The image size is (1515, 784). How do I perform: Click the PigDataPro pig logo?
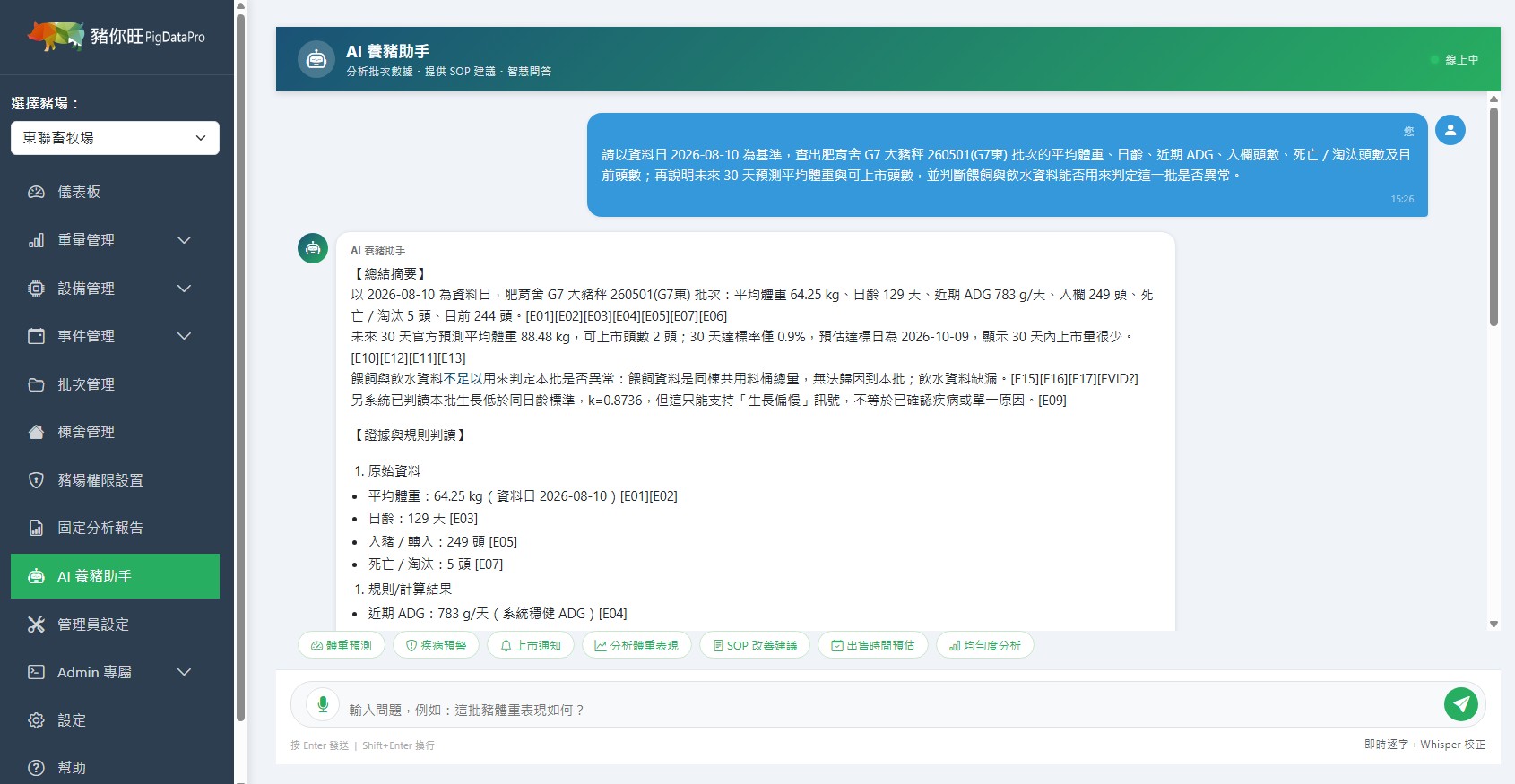point(56,36)
